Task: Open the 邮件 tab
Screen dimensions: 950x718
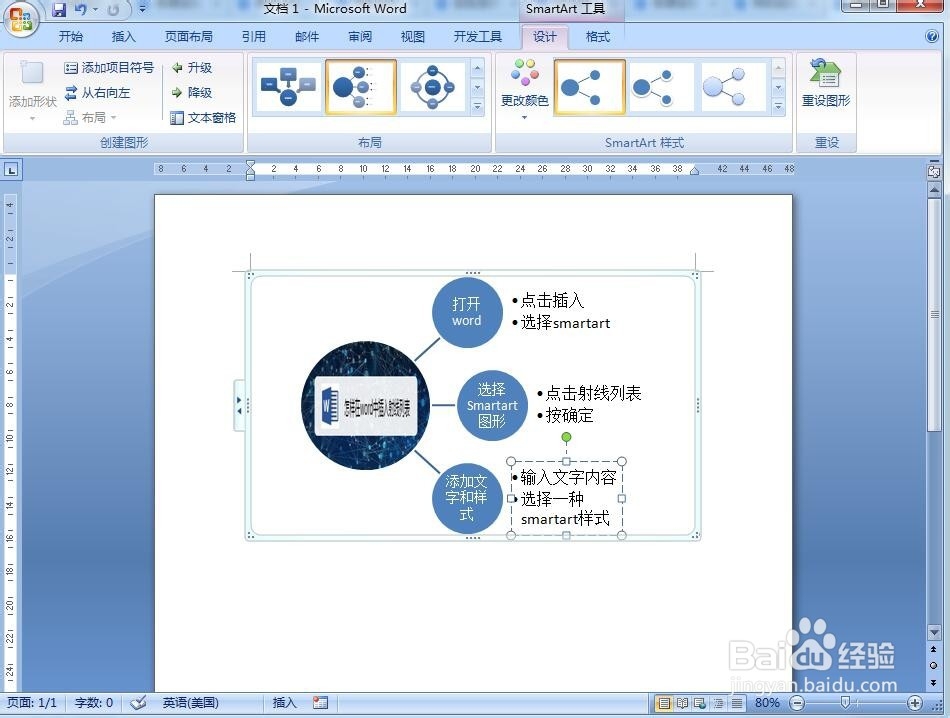Action: click(x=307, y=36)
